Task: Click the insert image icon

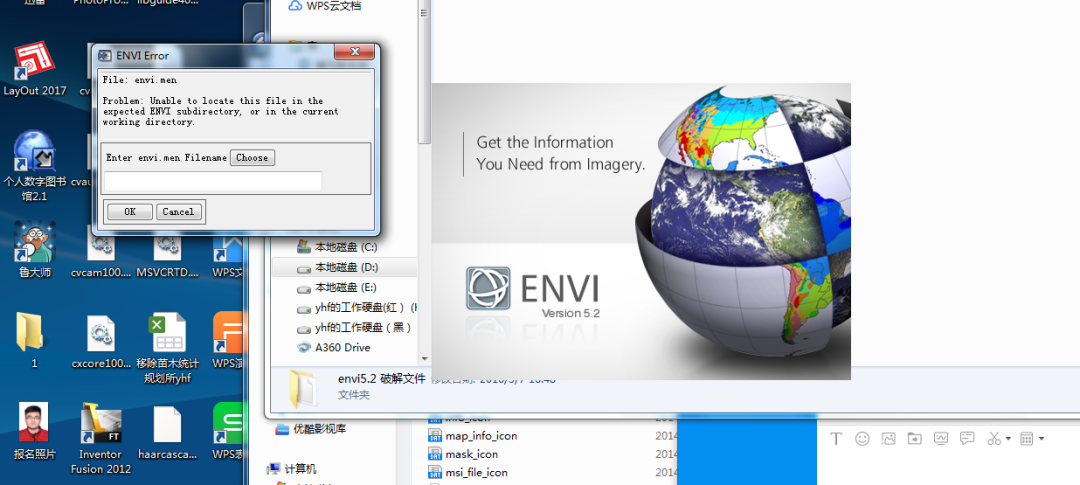Action: pyautogui.click(x=889, y=438)
